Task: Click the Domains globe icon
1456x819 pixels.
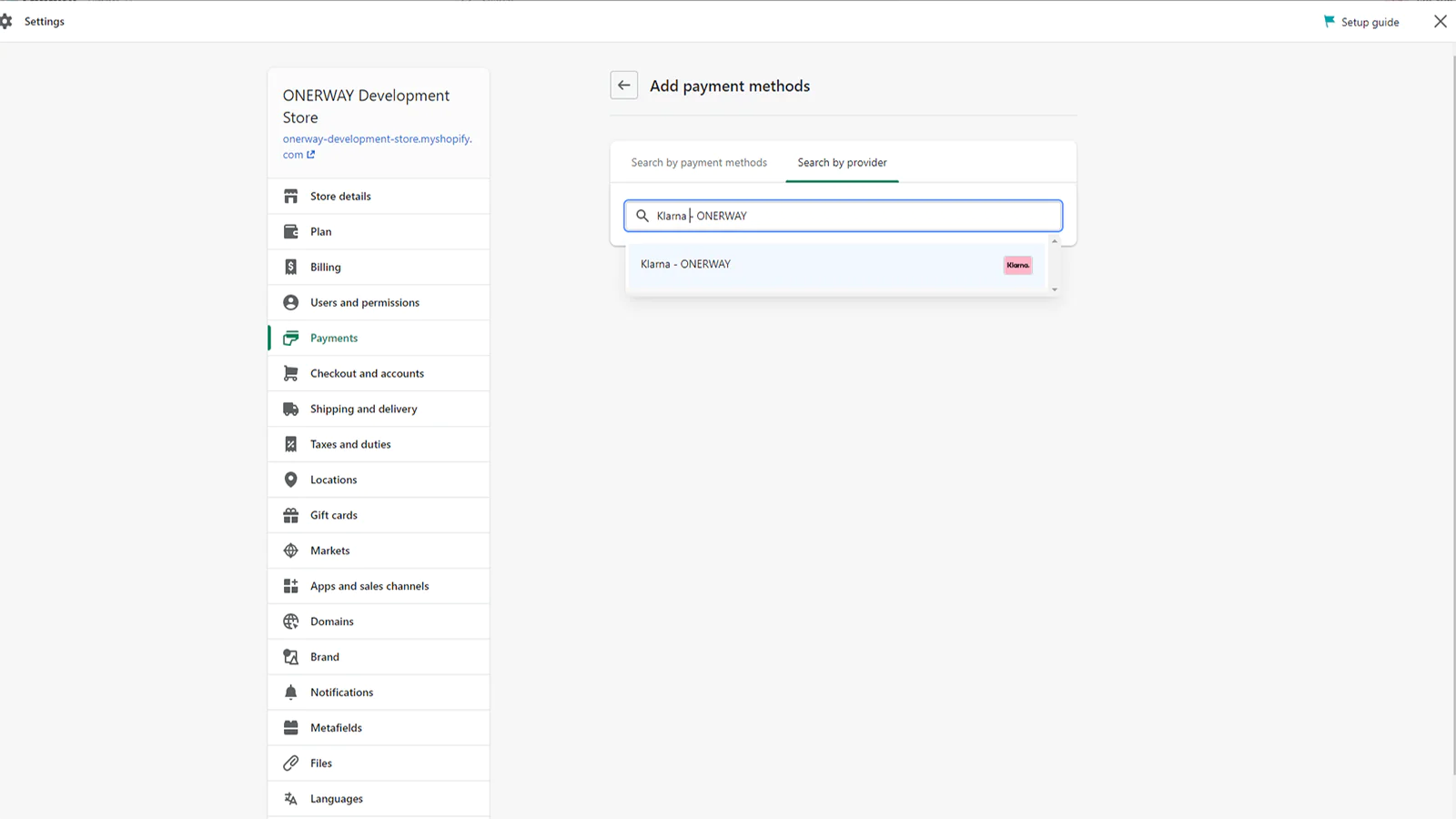Action: point(291,622)
